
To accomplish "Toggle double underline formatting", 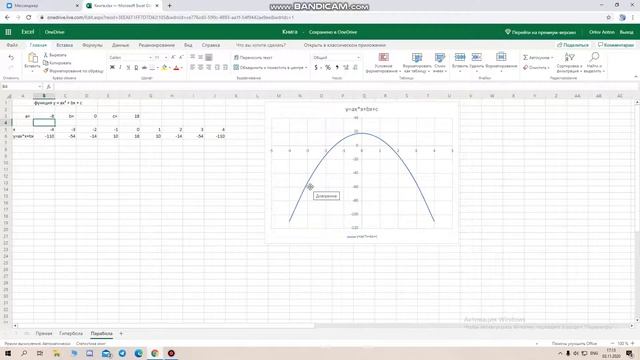I will tap(136, 67).
